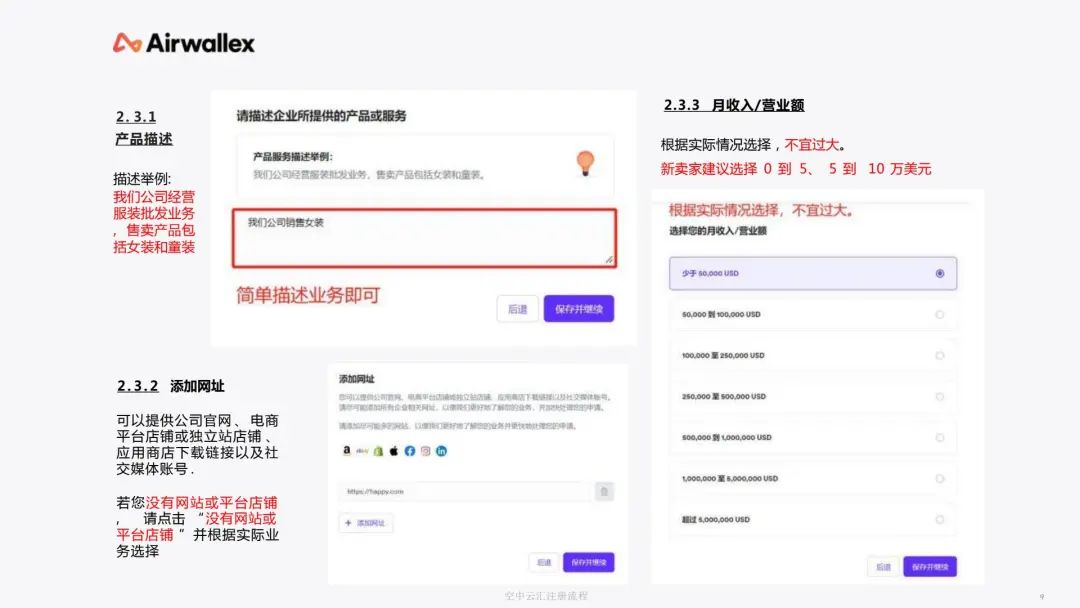Viewport: 1080px width, 608px height.
Task: Click the Facebook icon
Action: click(409, 451)
